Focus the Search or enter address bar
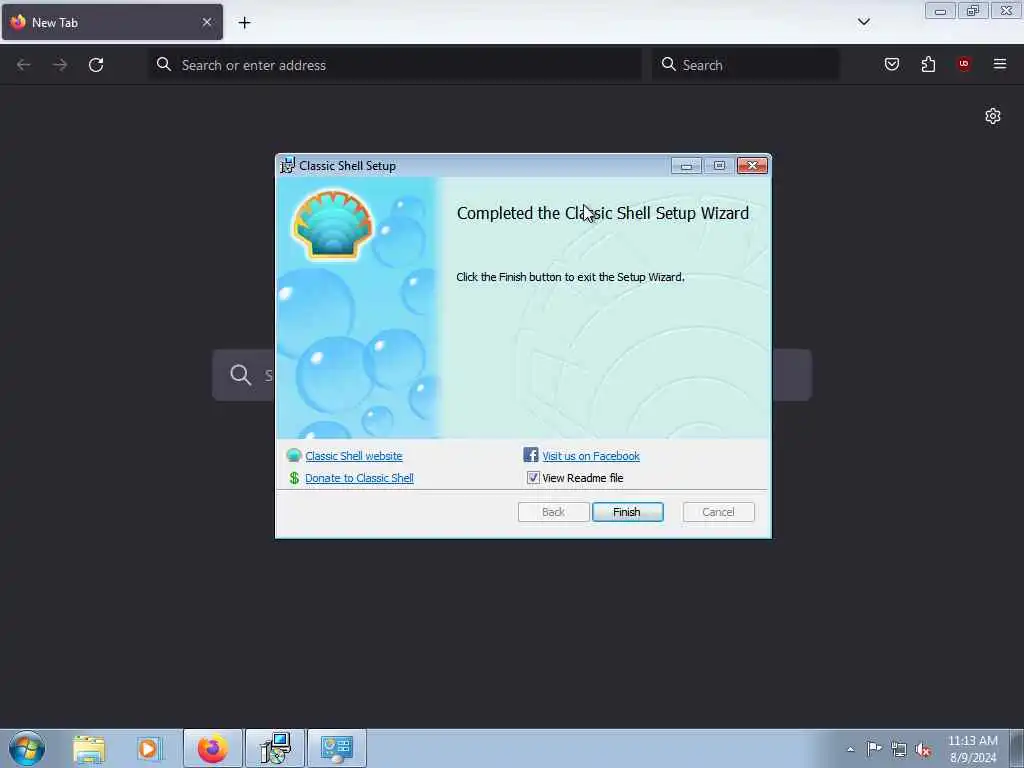 coord(395,65)
